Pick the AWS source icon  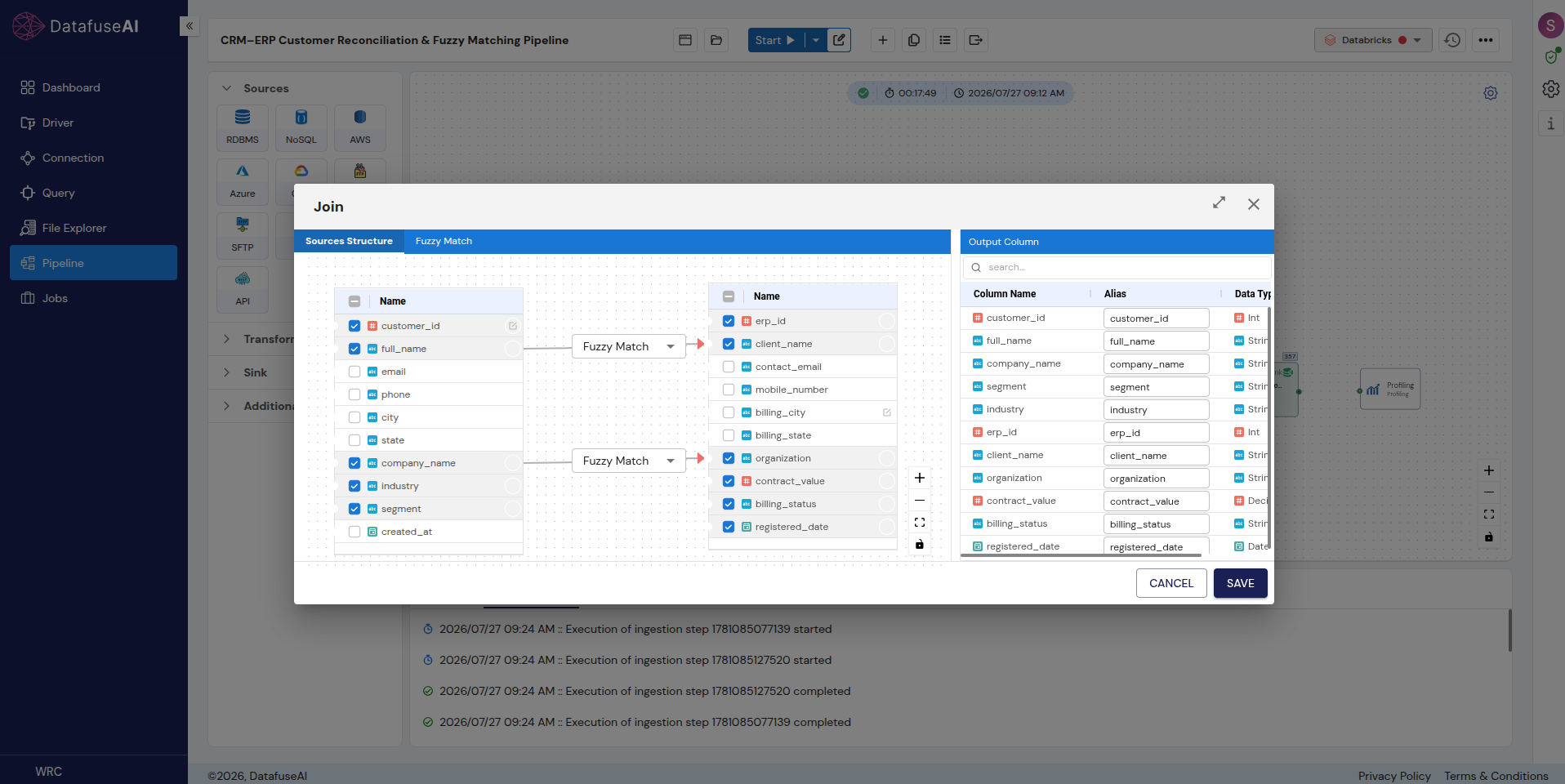tap(360, 127)
